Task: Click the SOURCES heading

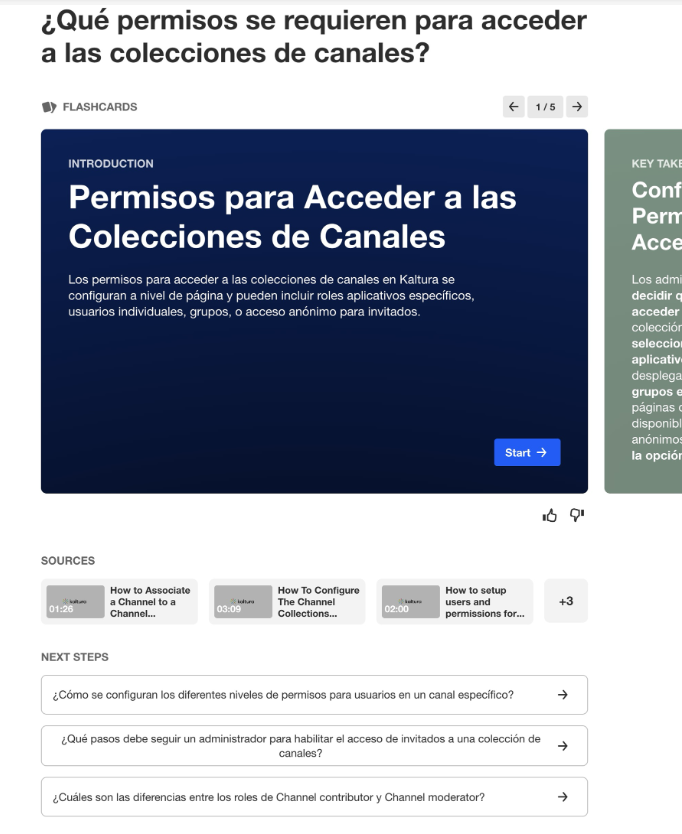Action: [x=68, y=561]
